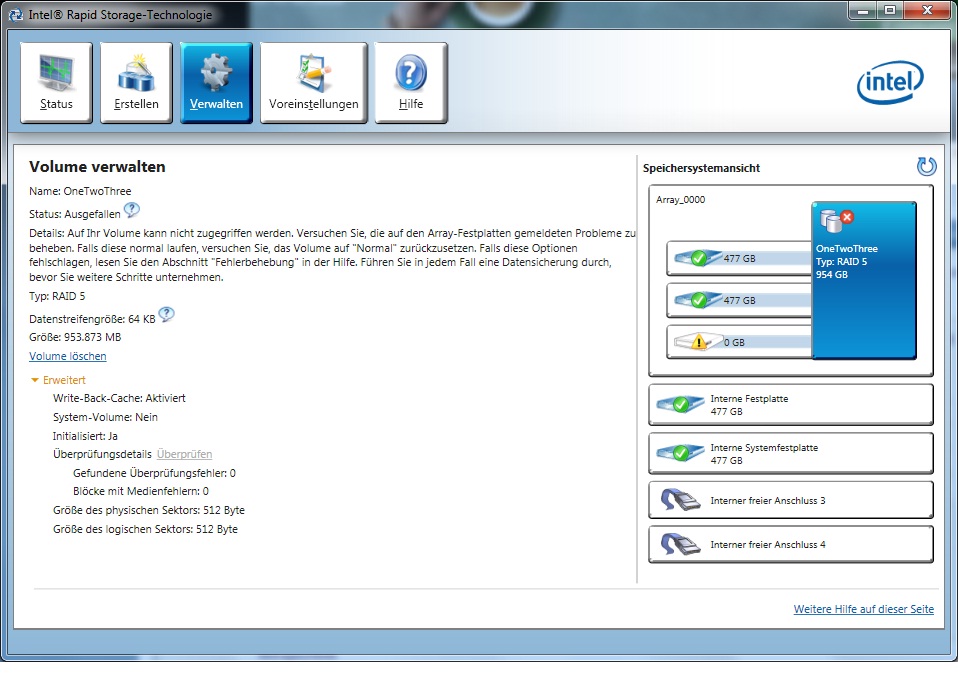Click the System-Volume: Nein text
The image size is (958, 684).
tap(105, 417)
